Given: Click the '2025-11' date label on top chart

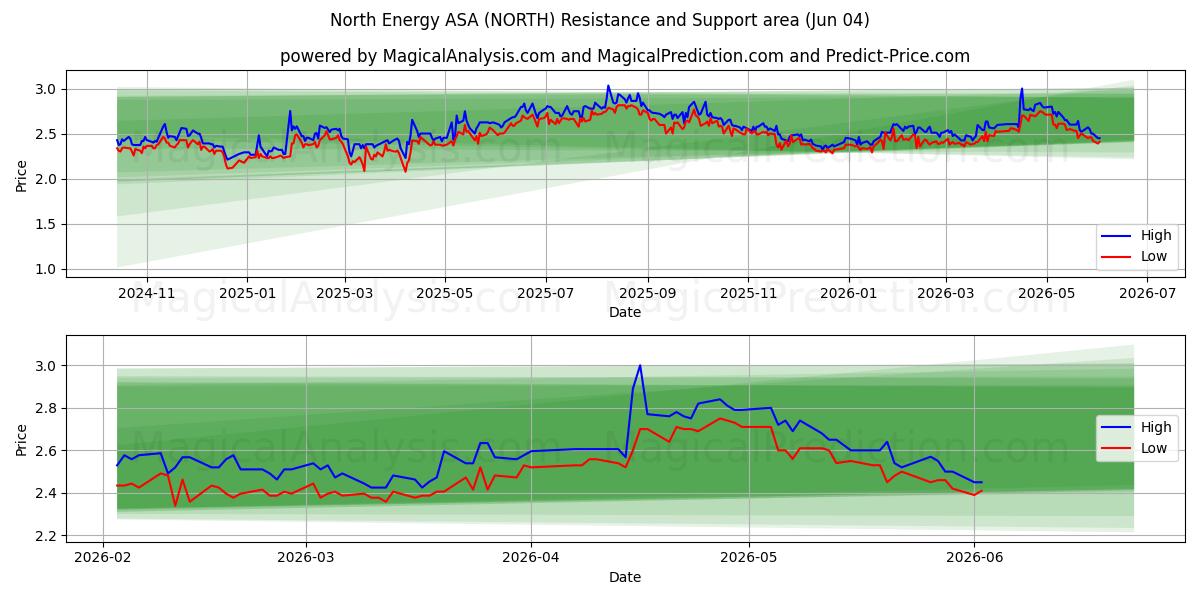Looking at the screenshot, I should (x=748, y=294).
